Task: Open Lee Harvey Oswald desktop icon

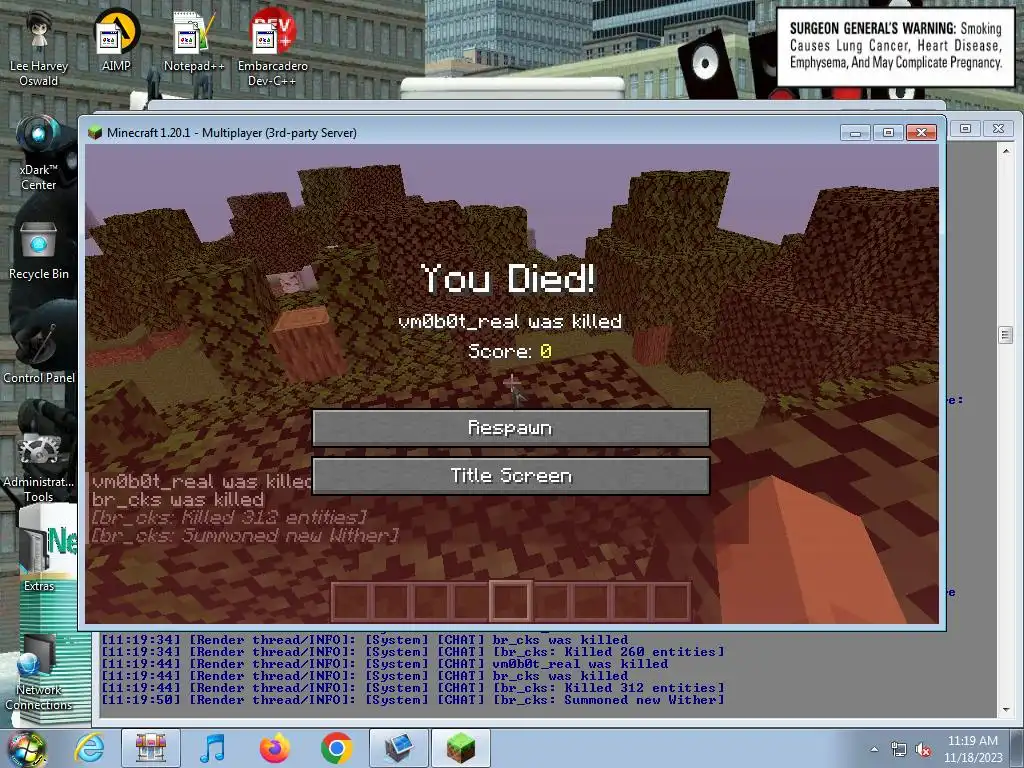Action: click(39, 49)
